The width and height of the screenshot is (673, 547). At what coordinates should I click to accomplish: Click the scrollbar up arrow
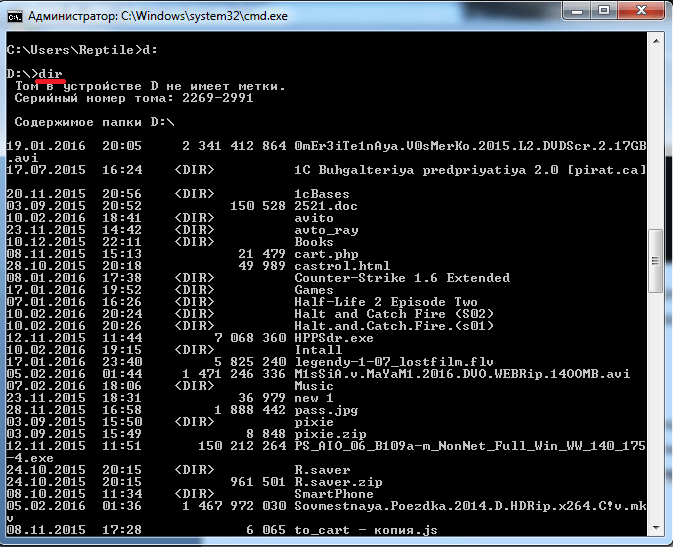point(656,41)
